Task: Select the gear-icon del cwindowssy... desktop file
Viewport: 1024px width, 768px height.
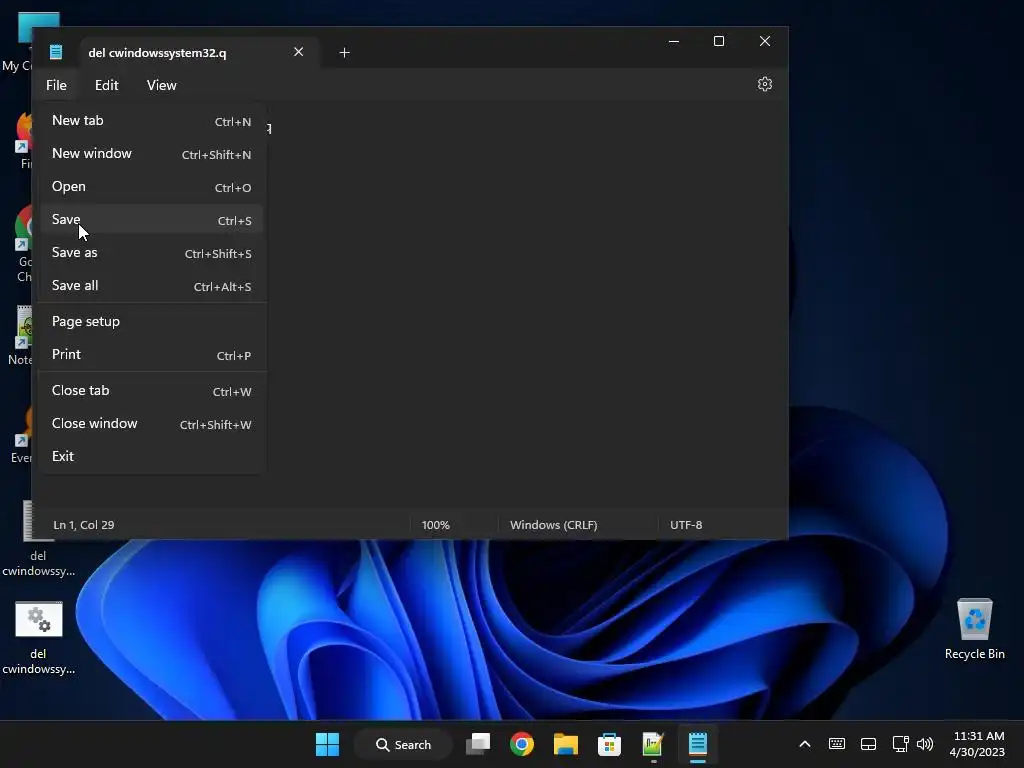Action: (x=39, y=638)
